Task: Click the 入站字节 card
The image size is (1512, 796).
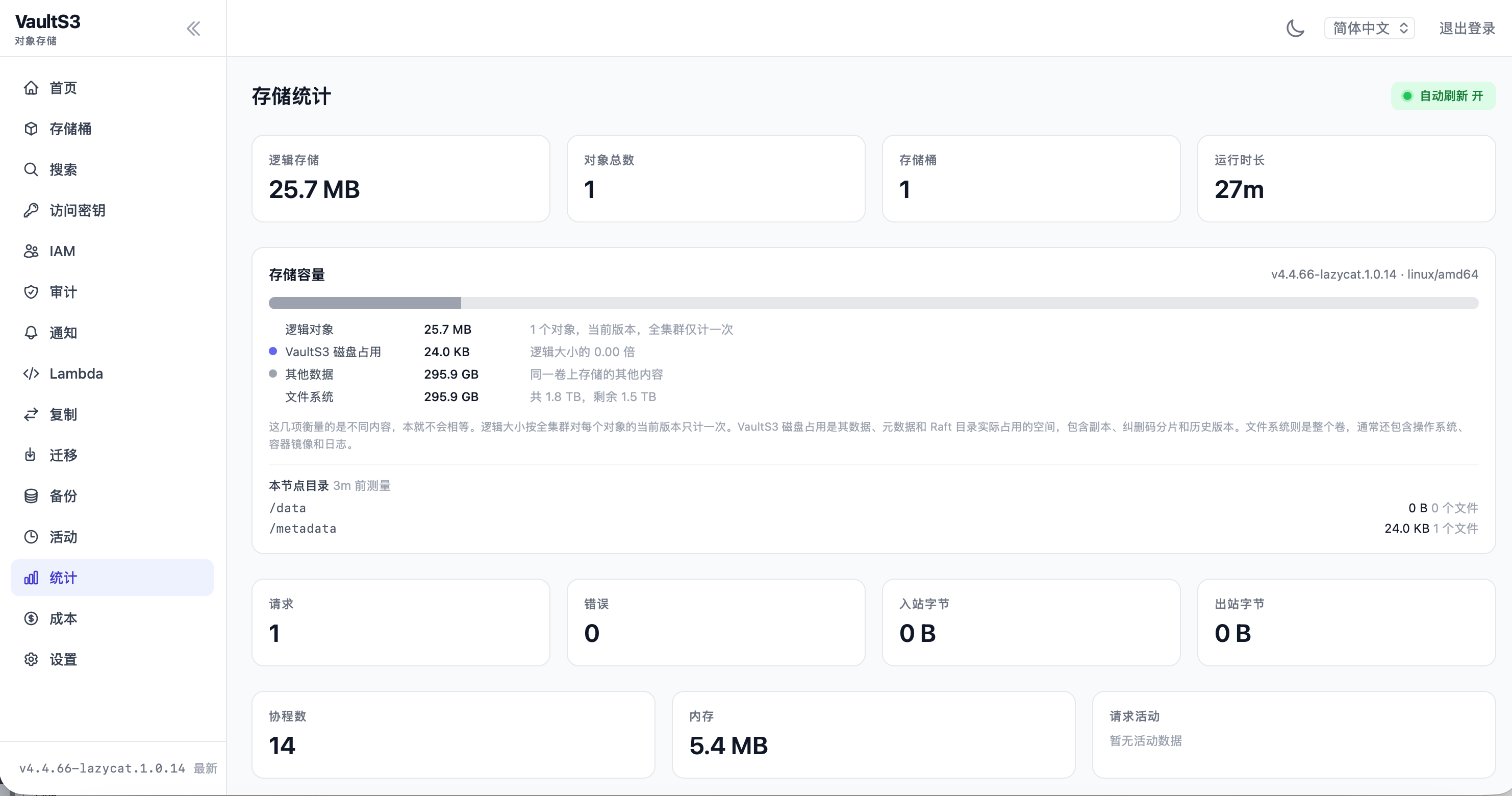Action: click(1031, 622)
